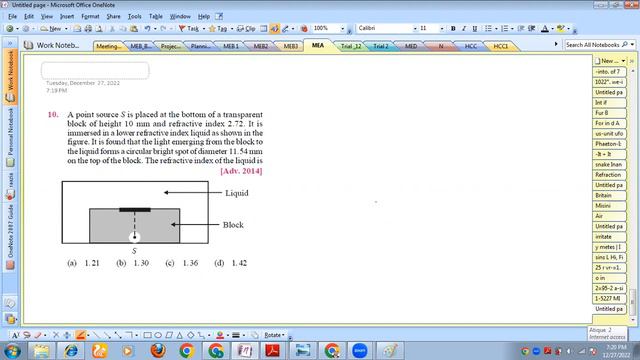Open the Task dropdown arrow
The height and width of the screenshot is (360, 640).
(203, 29)
